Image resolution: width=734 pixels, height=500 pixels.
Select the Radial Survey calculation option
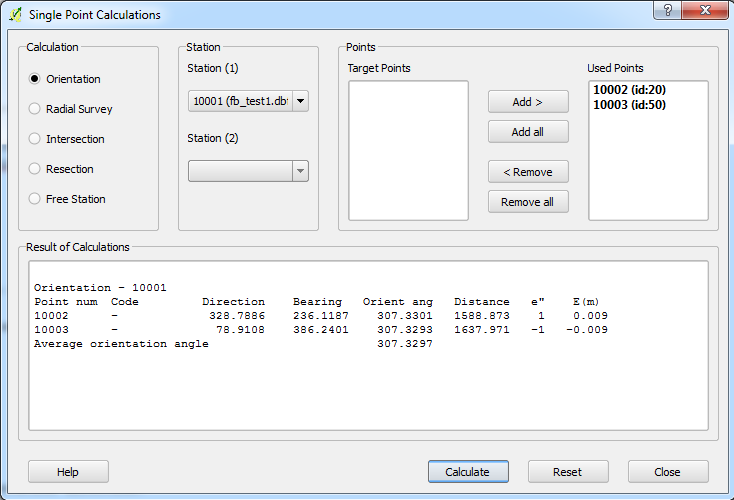coord(36,109)
